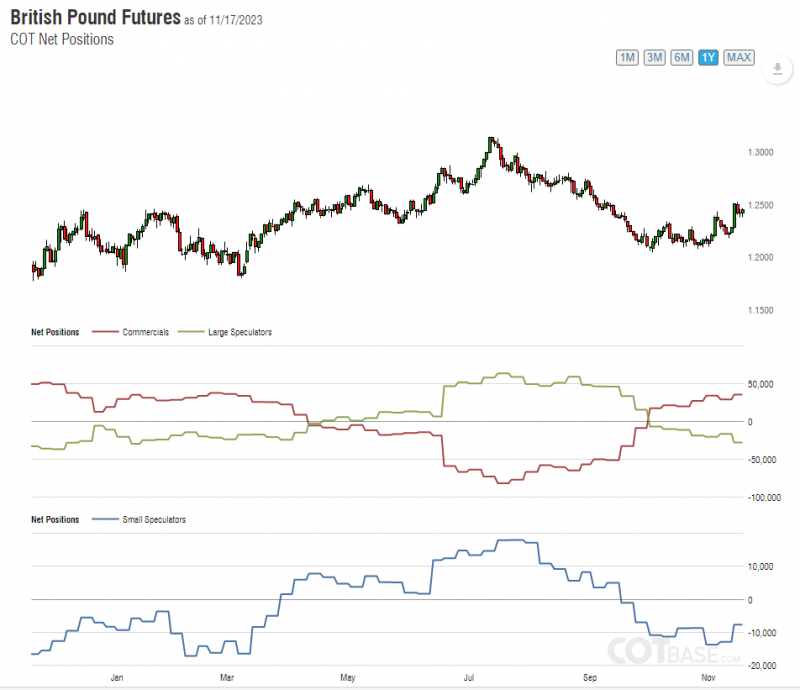This screenshot has height=690, width=800.
Task: Click the blue Small Speculators legend line
Action: point(103,520)
